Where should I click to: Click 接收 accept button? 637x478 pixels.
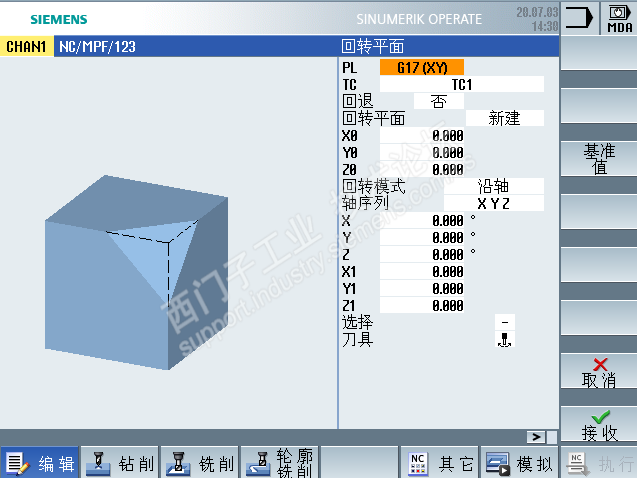[599, 424]
